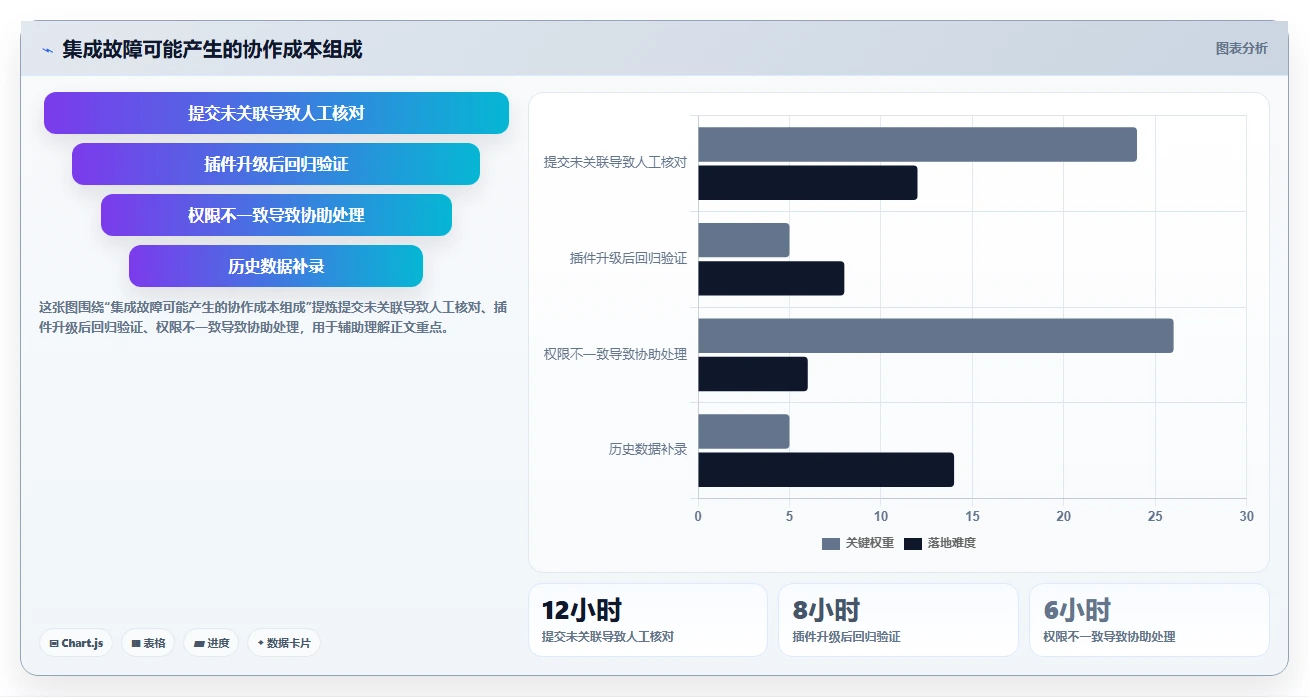The image size is (1309, 697).
Task: Click the 表格 tag
Action: 148,643
